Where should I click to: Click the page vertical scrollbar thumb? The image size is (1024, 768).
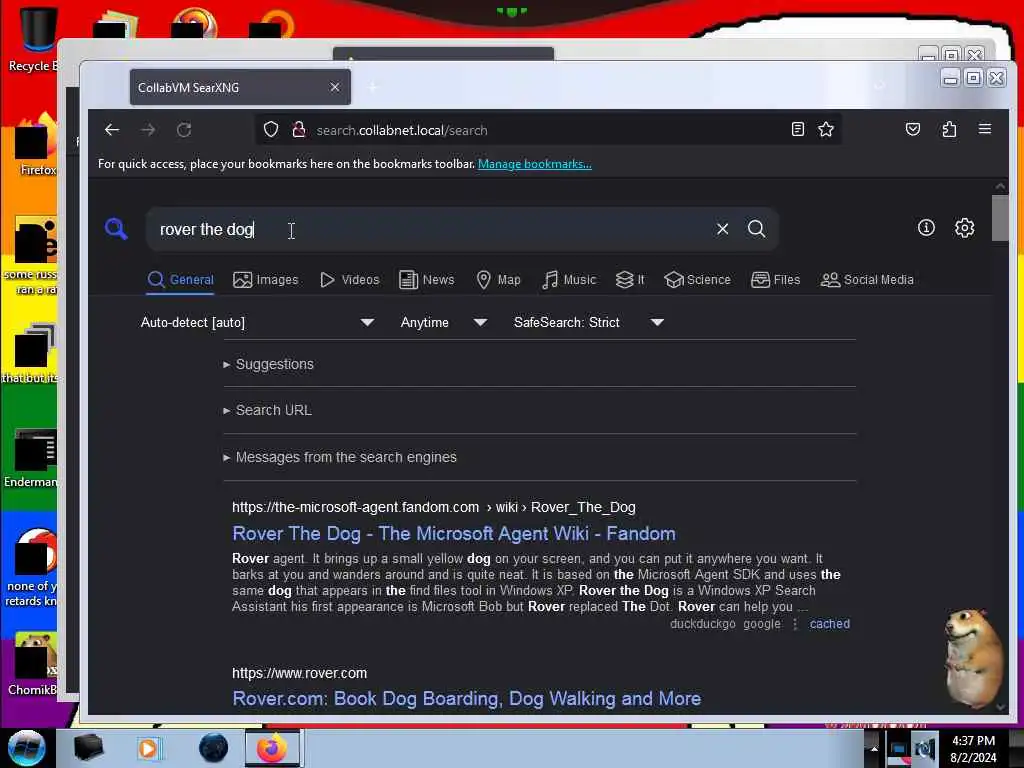click(1000, 217)
